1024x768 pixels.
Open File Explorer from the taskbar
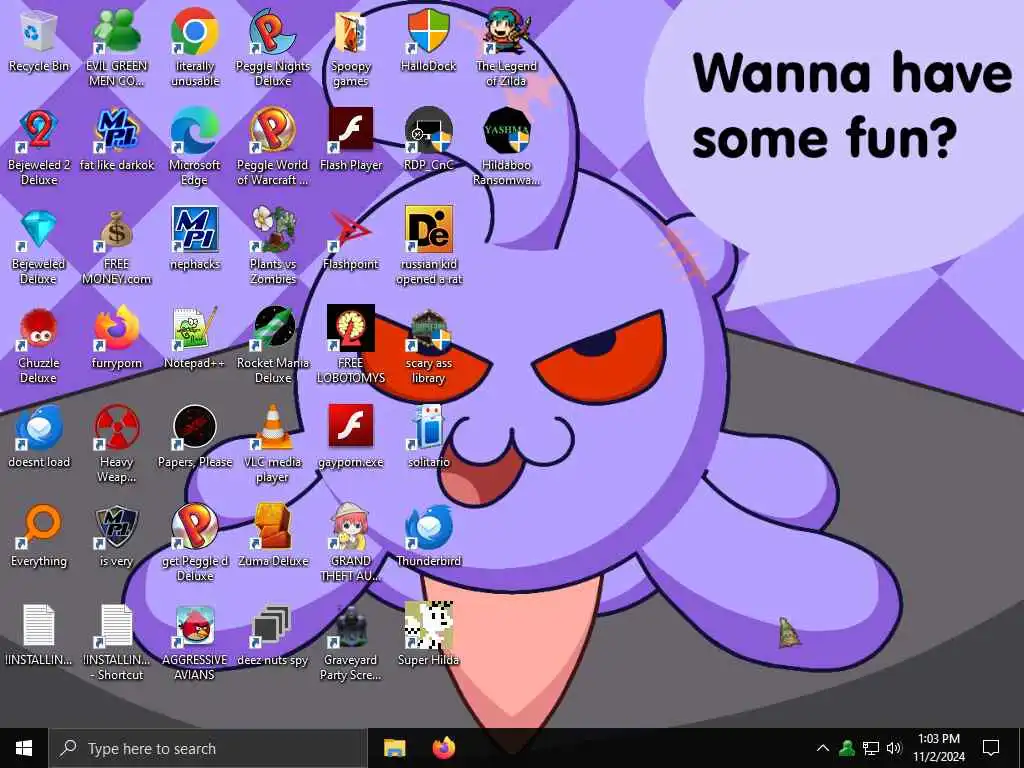click(x=394, y=748)
